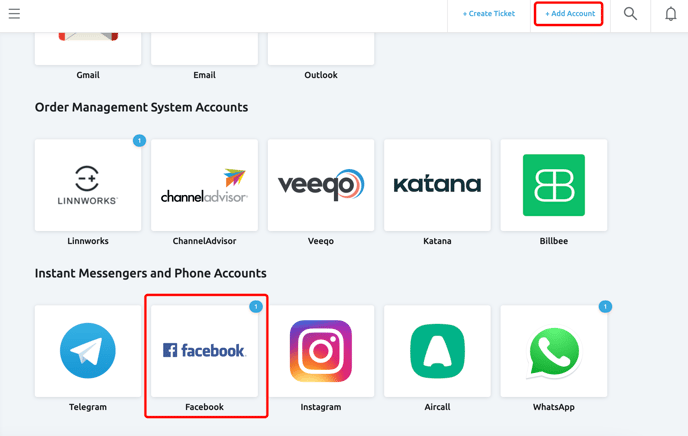Choose the ChannelAdvisor tile
This screenshot has height=436, width=688.
tap(204, 186)
